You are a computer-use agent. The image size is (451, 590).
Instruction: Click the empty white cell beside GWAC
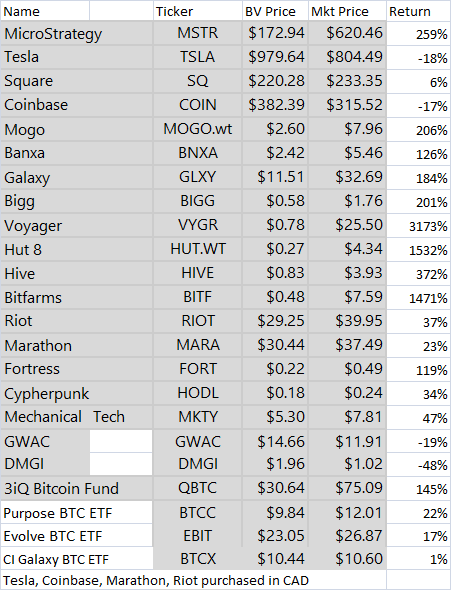pyautogui.click(x=121, y=441)
